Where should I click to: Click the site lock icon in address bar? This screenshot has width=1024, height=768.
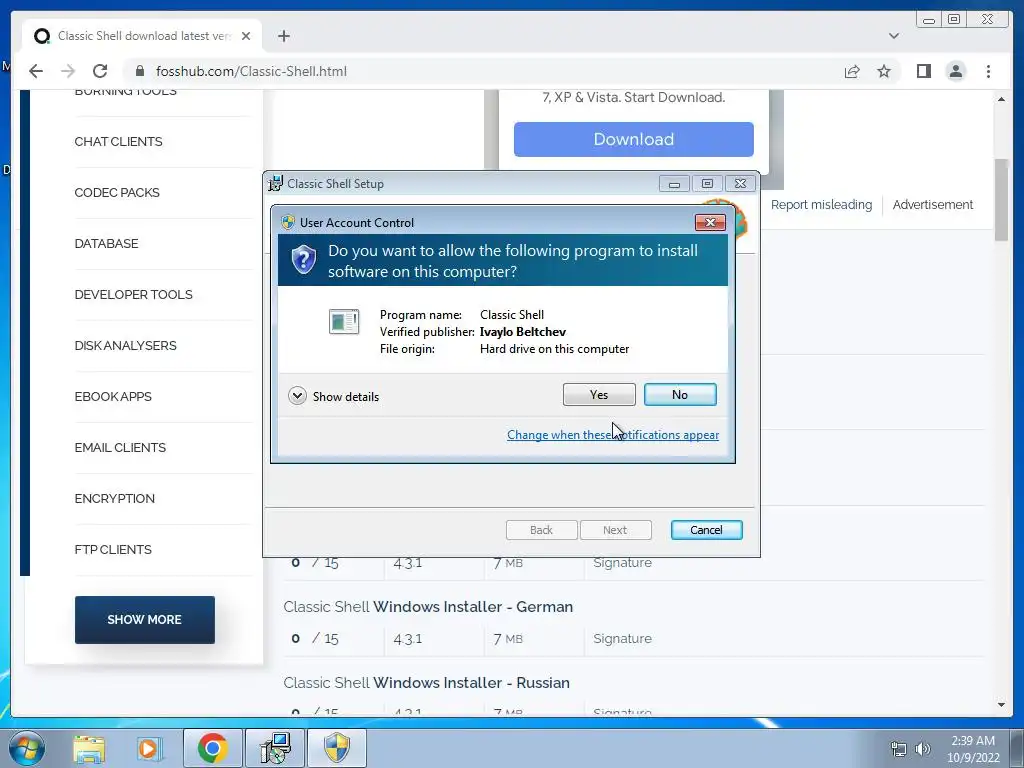click(138, 71)
